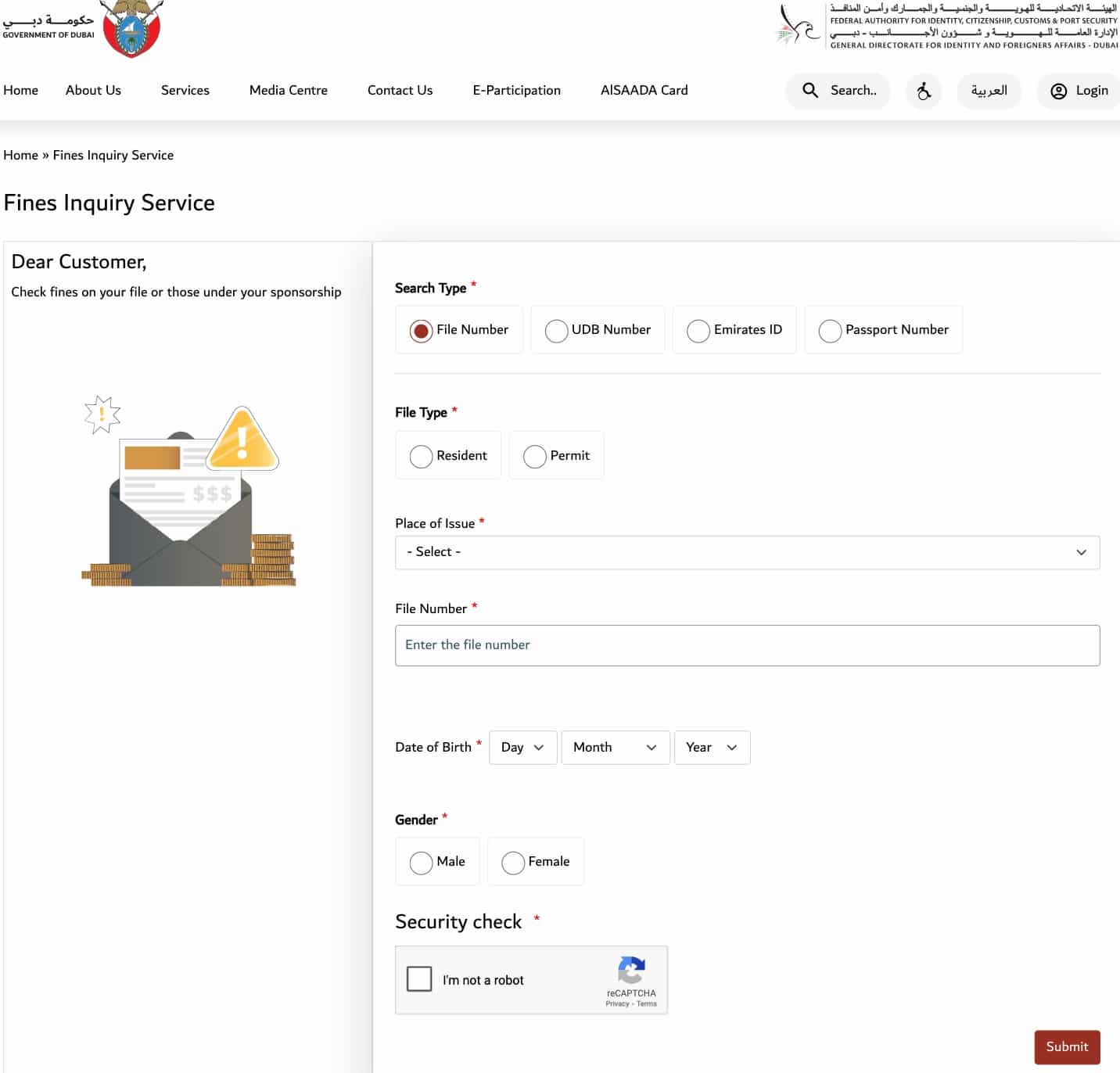The height and width of the screenshot is (1073, 1120).
Task: Click the search icon in the header
Action: [x=810, y=91]
